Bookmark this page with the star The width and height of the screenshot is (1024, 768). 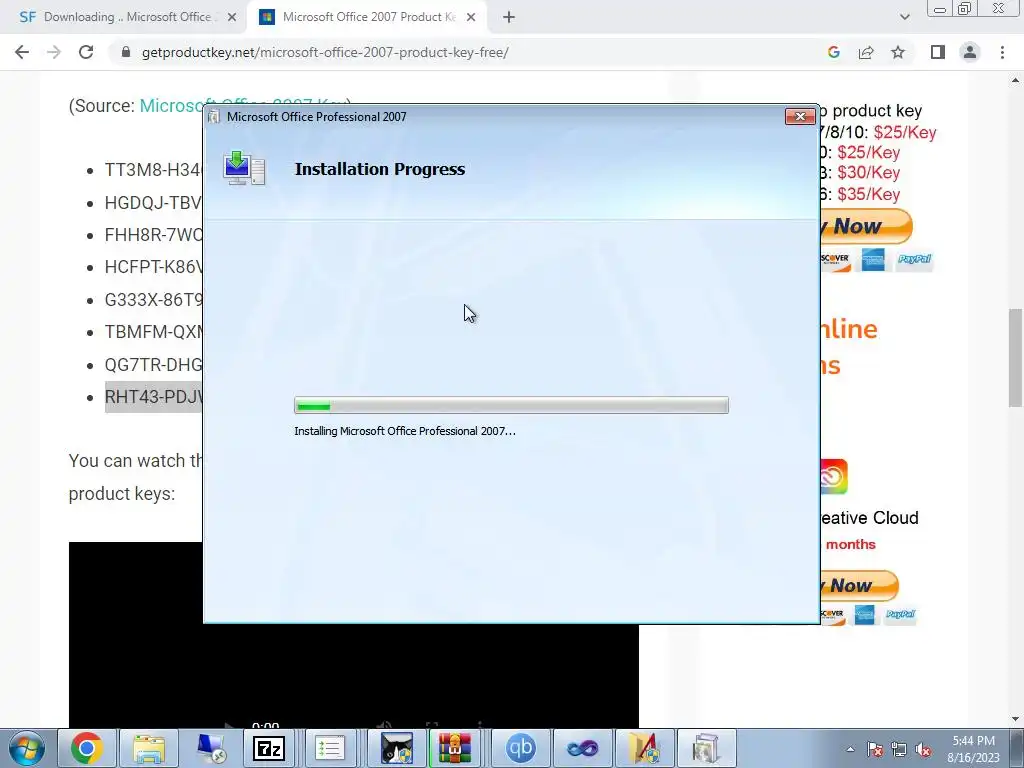point(898,52)
